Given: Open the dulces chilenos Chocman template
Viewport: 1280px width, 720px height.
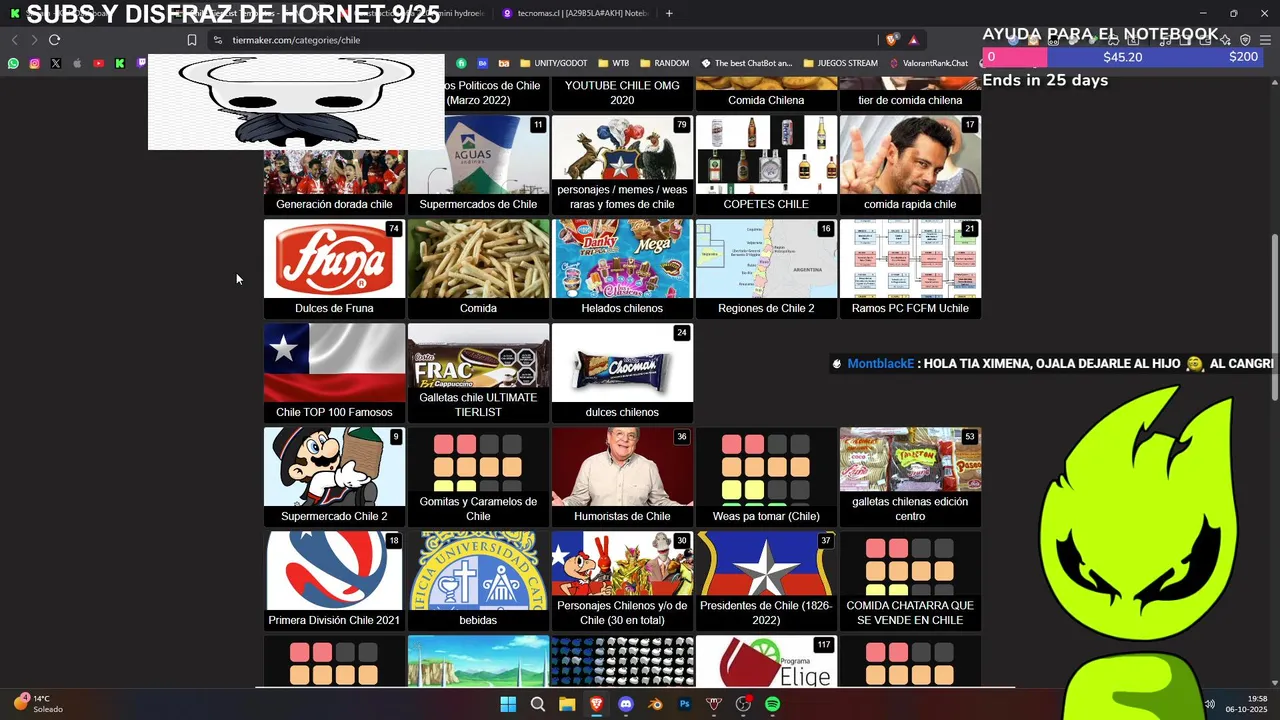Looking at the screenshot, I should pos(622,372).
